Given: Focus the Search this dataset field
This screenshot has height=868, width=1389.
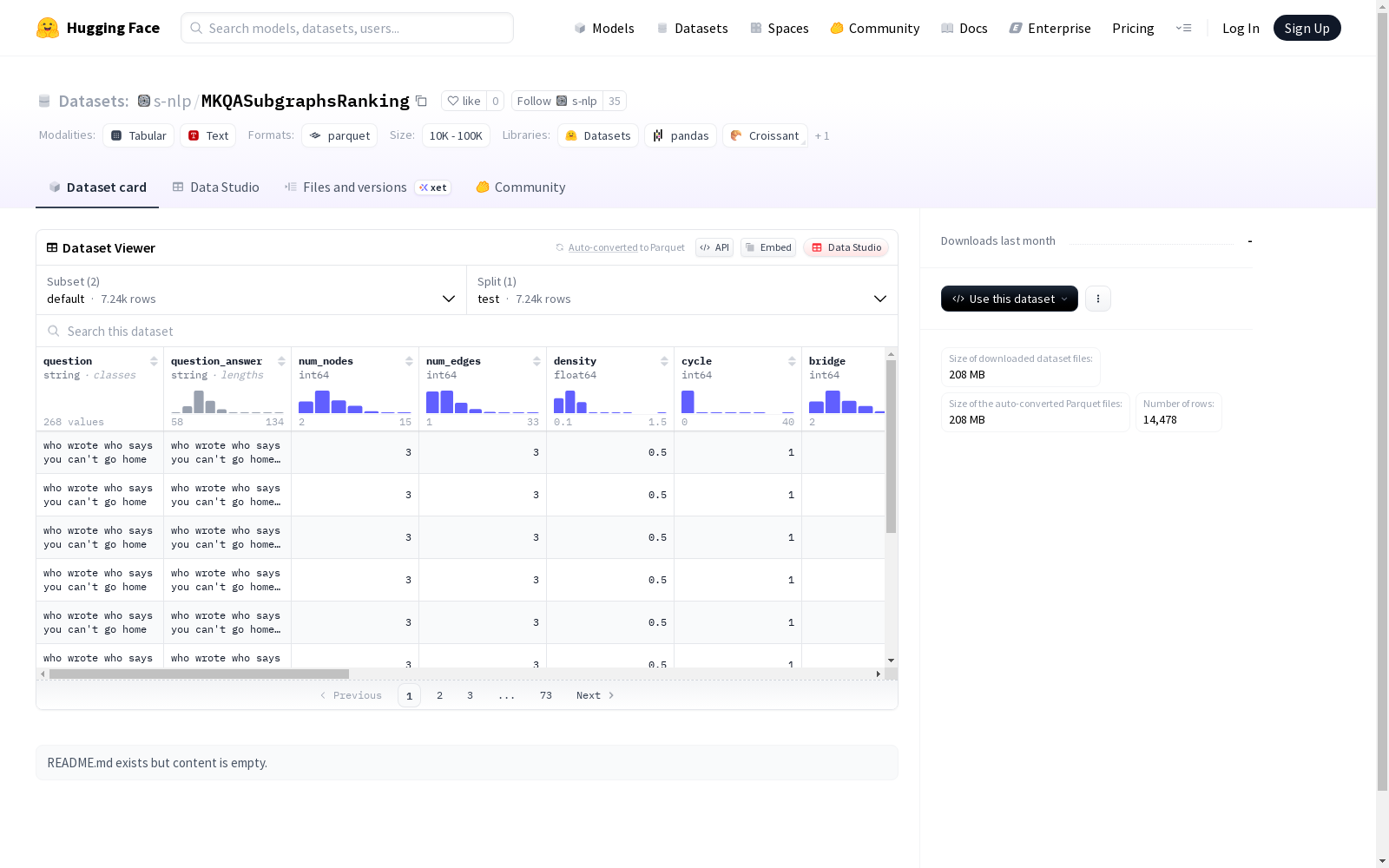Looking at the screenshot, I should pos(467,331).
